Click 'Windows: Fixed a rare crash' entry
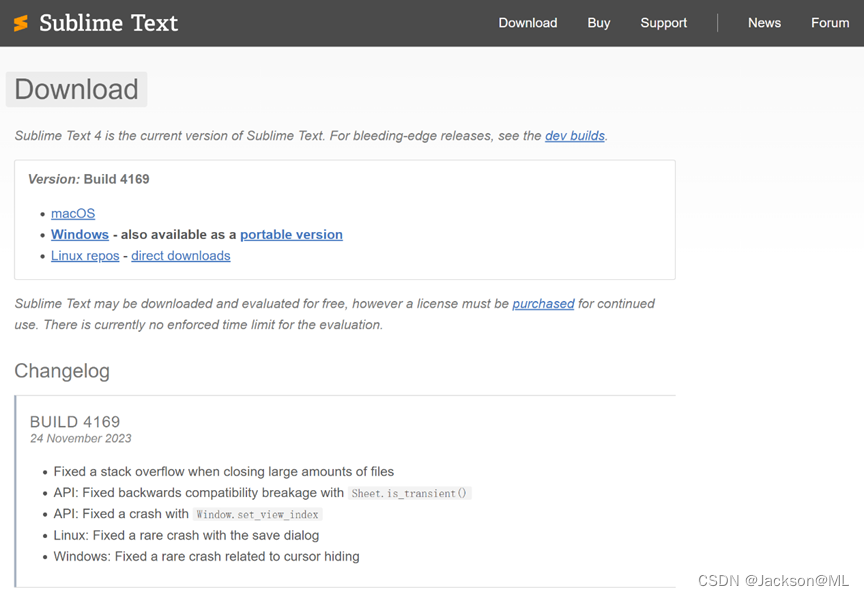Screen dimensions: 864x596 pyautogui.click(x=206, y=556)
